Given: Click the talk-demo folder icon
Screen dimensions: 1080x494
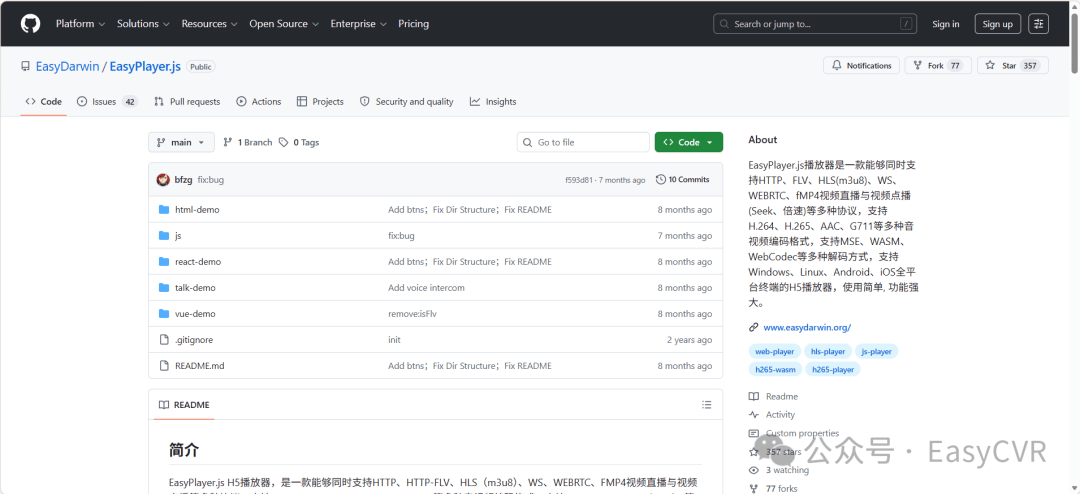Looking at the screenshot, I should (164, 288).
